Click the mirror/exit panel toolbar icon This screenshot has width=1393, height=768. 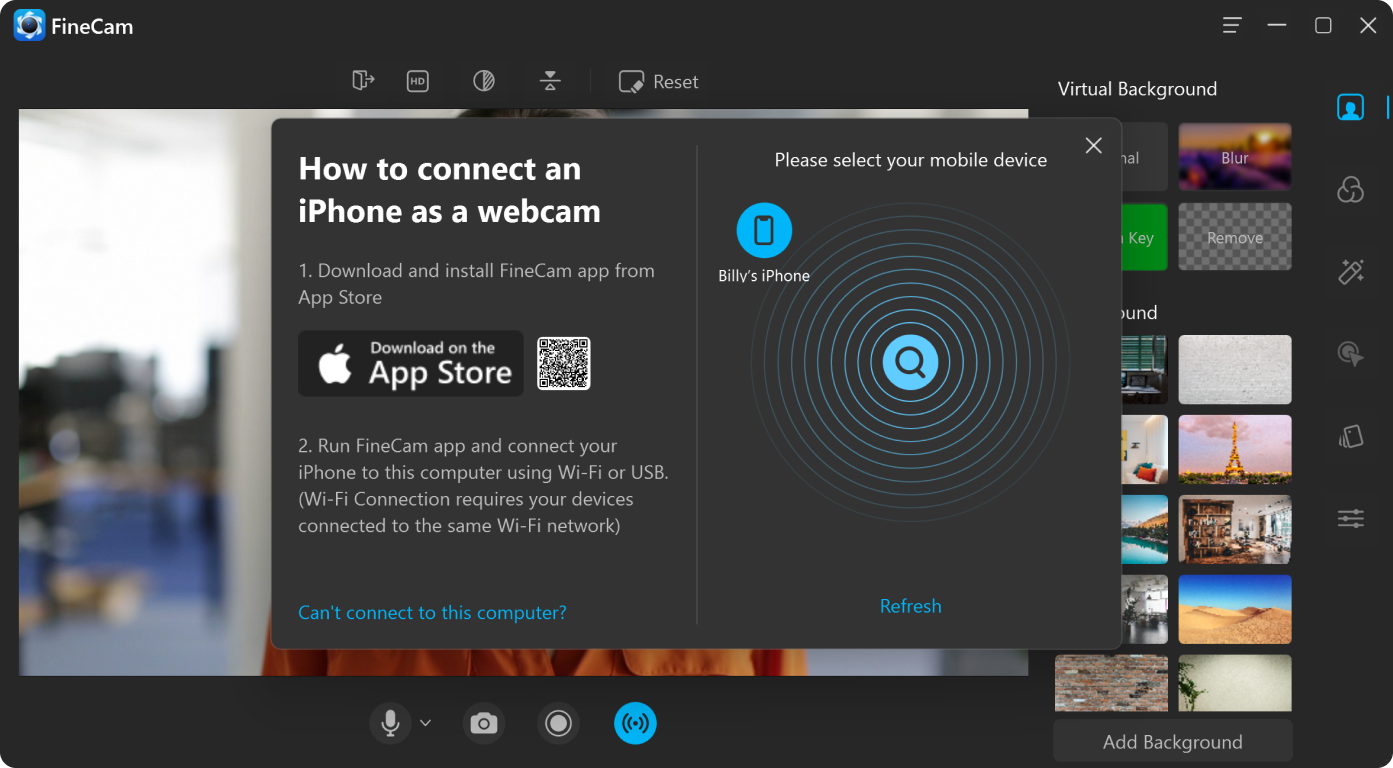[x=363, y=81]
